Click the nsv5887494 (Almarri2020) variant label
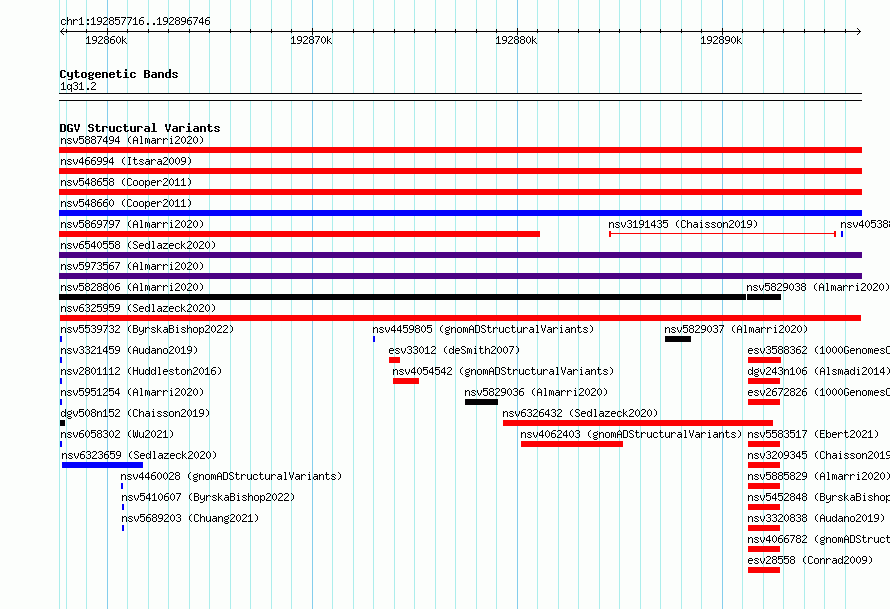890x609 pixels. 132,140
